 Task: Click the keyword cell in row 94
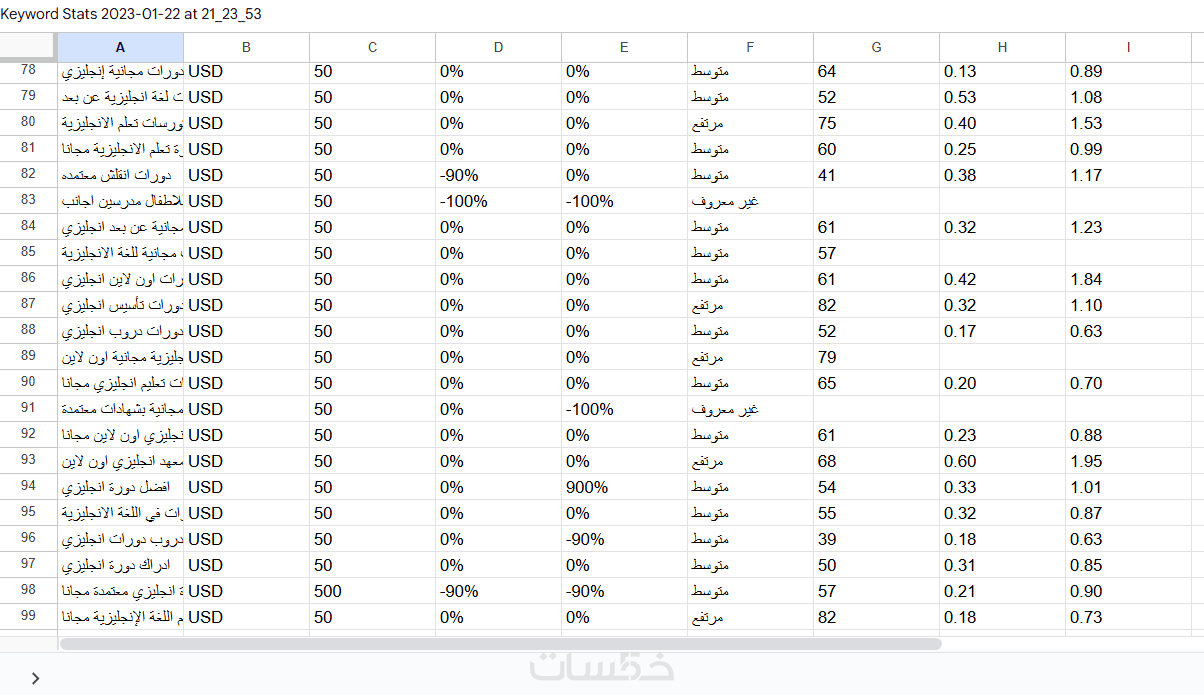click(x=120, y=487)
